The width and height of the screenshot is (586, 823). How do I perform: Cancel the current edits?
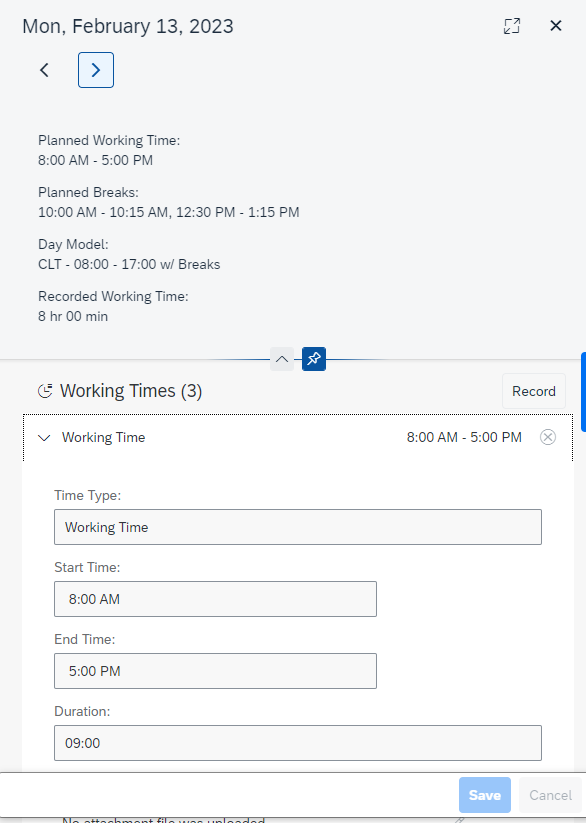550,795
